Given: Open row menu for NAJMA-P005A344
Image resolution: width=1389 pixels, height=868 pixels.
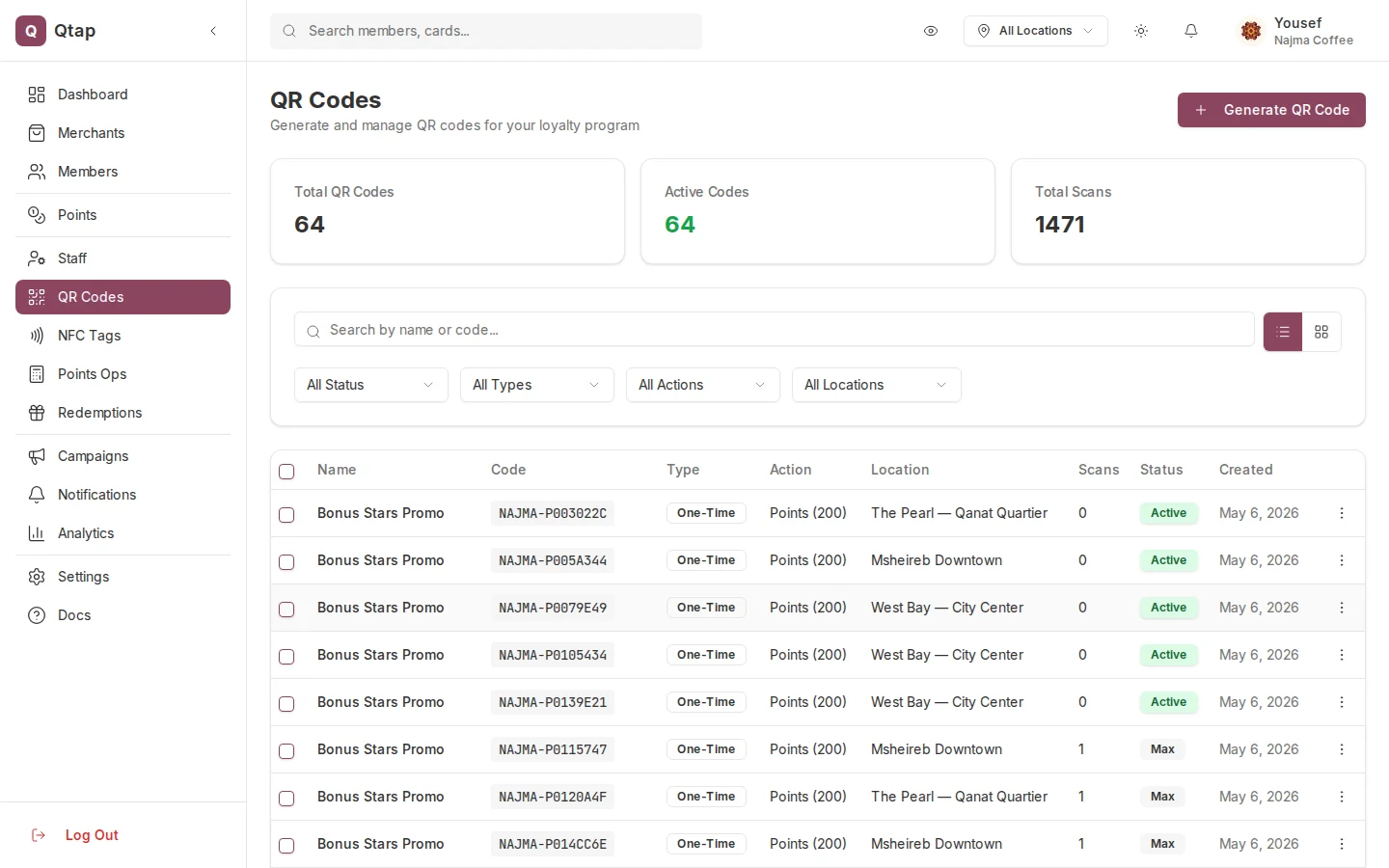Looking at the screenshot, I should coord(1342,560).
